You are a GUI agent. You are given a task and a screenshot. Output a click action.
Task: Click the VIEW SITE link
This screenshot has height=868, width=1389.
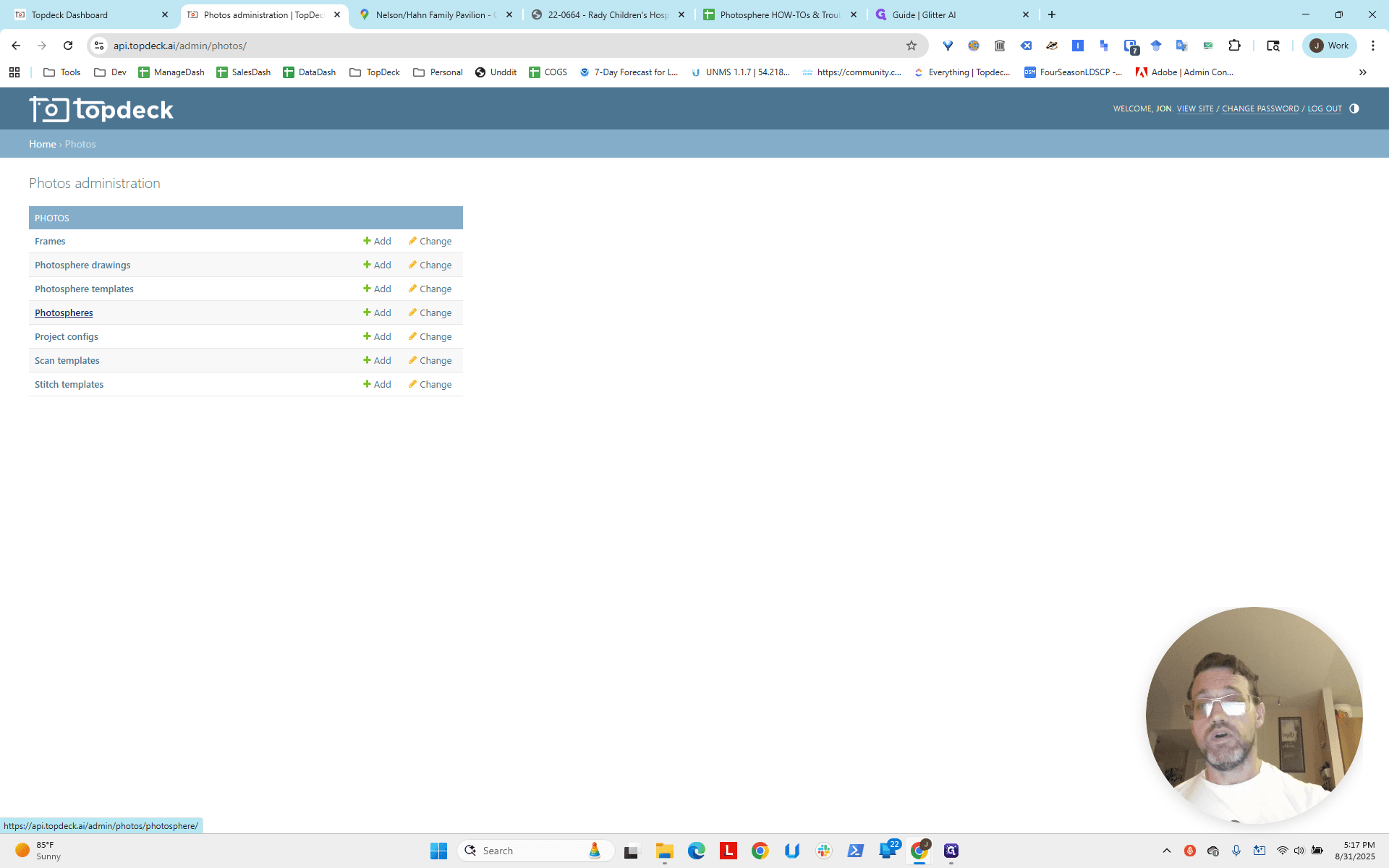[1195, 109]
